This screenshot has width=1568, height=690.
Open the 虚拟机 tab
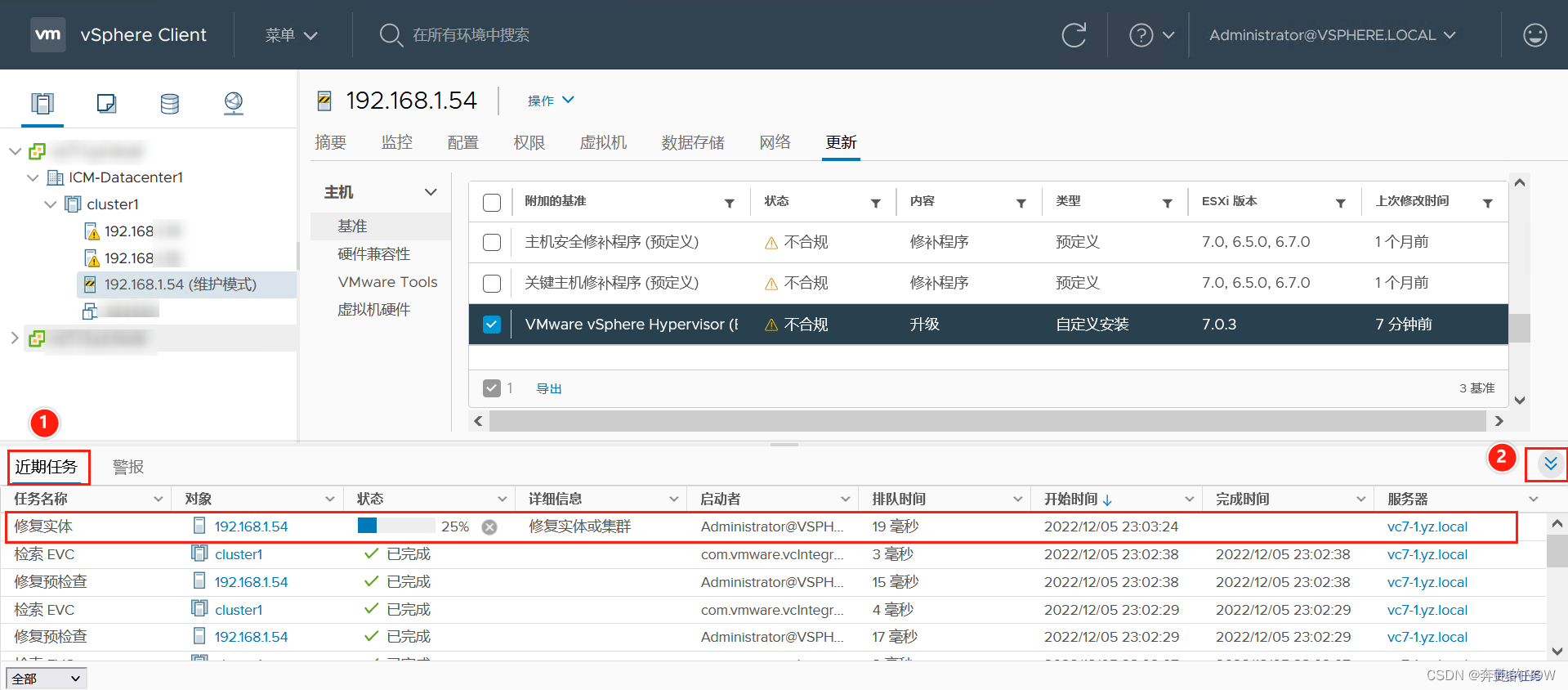[604, 142]
